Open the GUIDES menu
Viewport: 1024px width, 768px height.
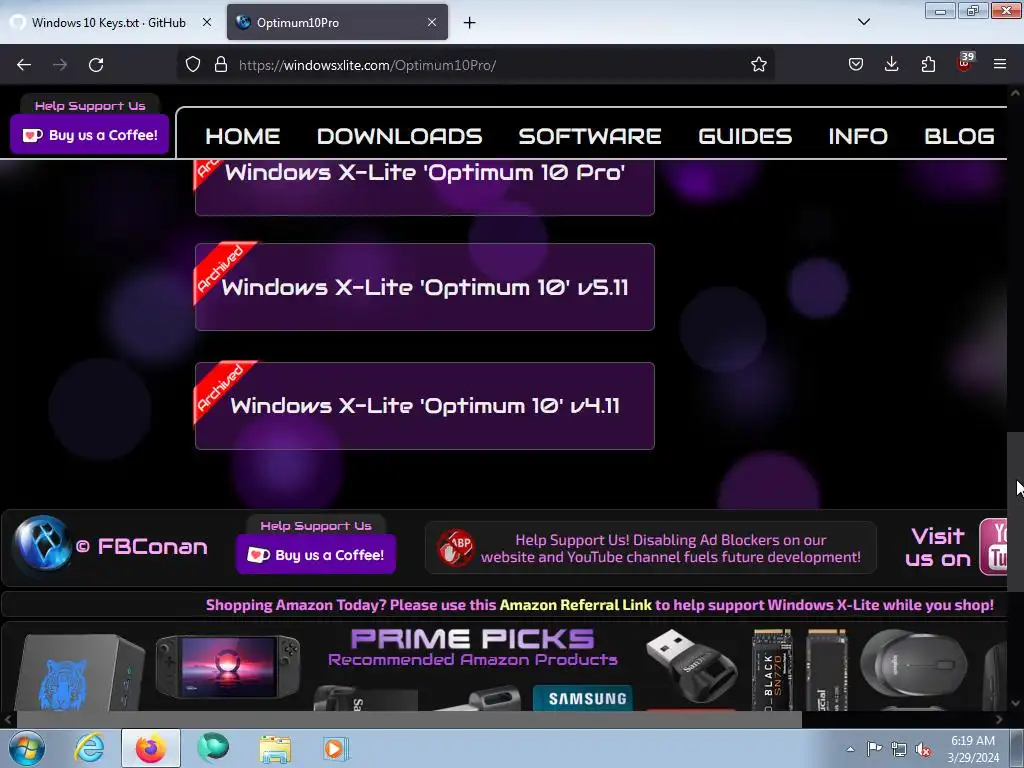[x=745, y=136]
